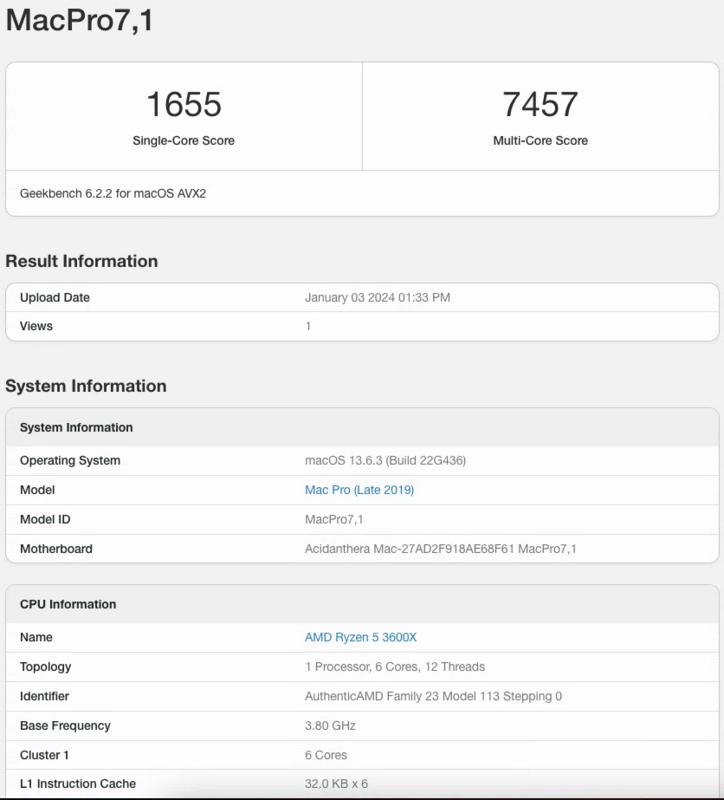The height and width of the screenshot is (800, 724).
Task: Click the MacPro7,1 page heading
Action: pos(79,21)
